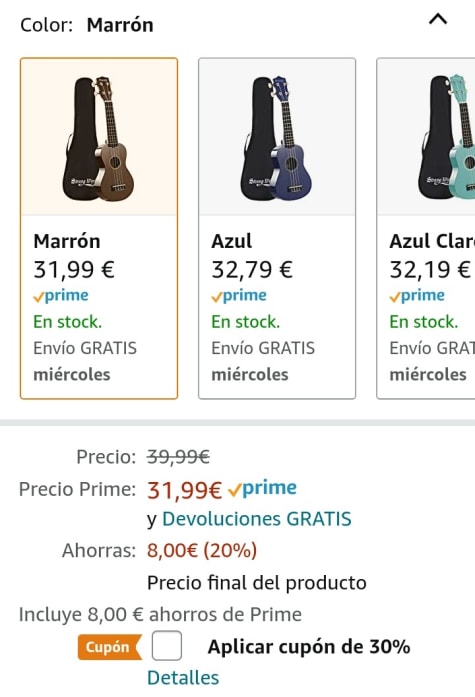Click the 31,99 € price on Marrón card
The height and width of the screenshot is (697, 475).
[x=74, y=269]
